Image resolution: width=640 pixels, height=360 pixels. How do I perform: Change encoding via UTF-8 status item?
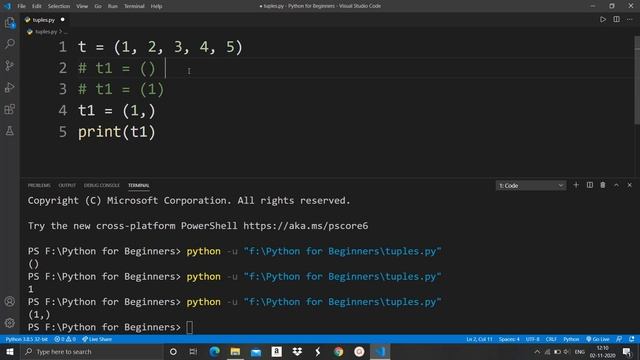533,339
